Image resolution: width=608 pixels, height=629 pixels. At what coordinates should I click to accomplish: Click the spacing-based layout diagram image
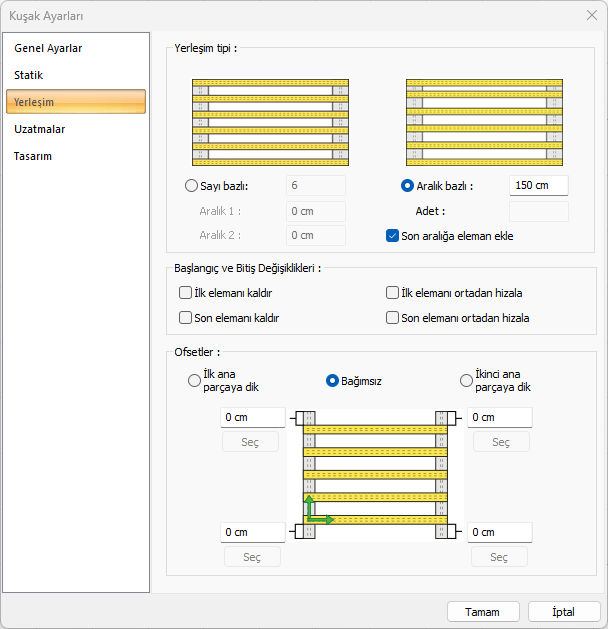[483, 121]
